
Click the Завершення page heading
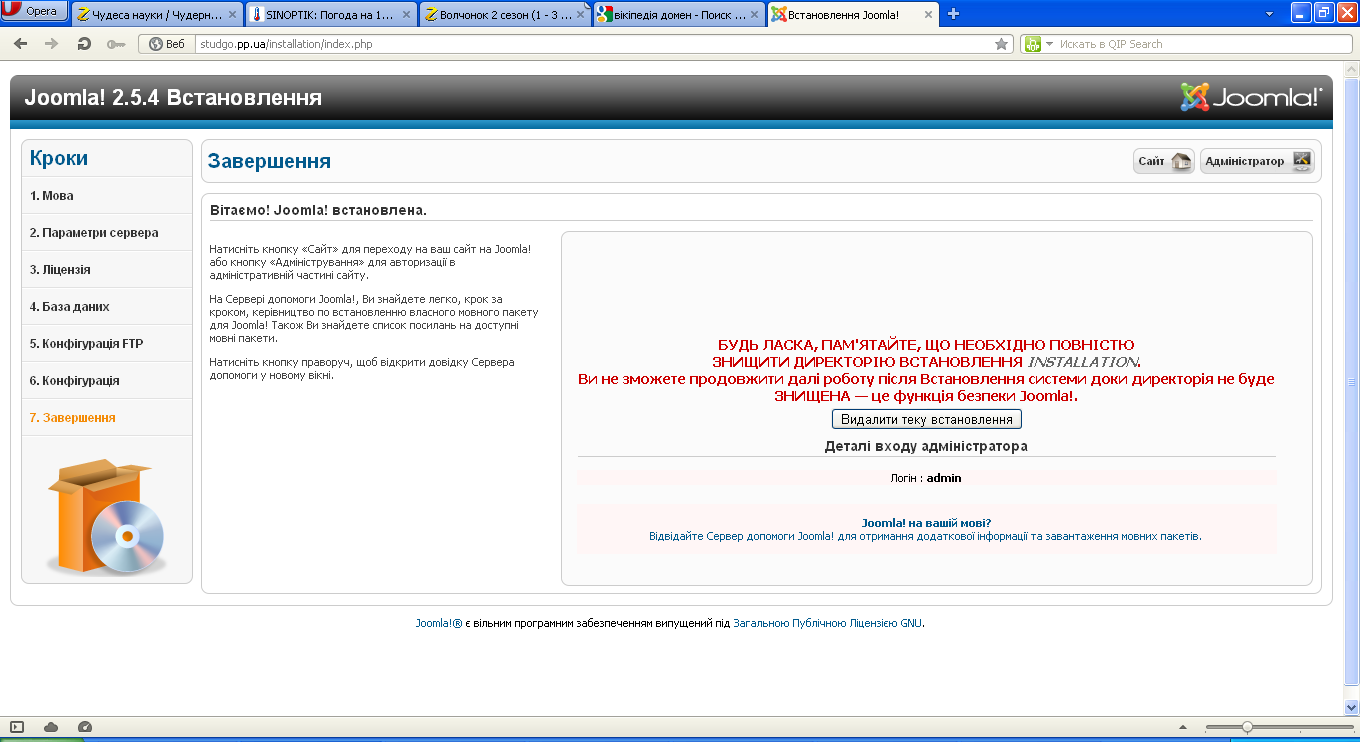pyautogui.click(x=270, y=162)
